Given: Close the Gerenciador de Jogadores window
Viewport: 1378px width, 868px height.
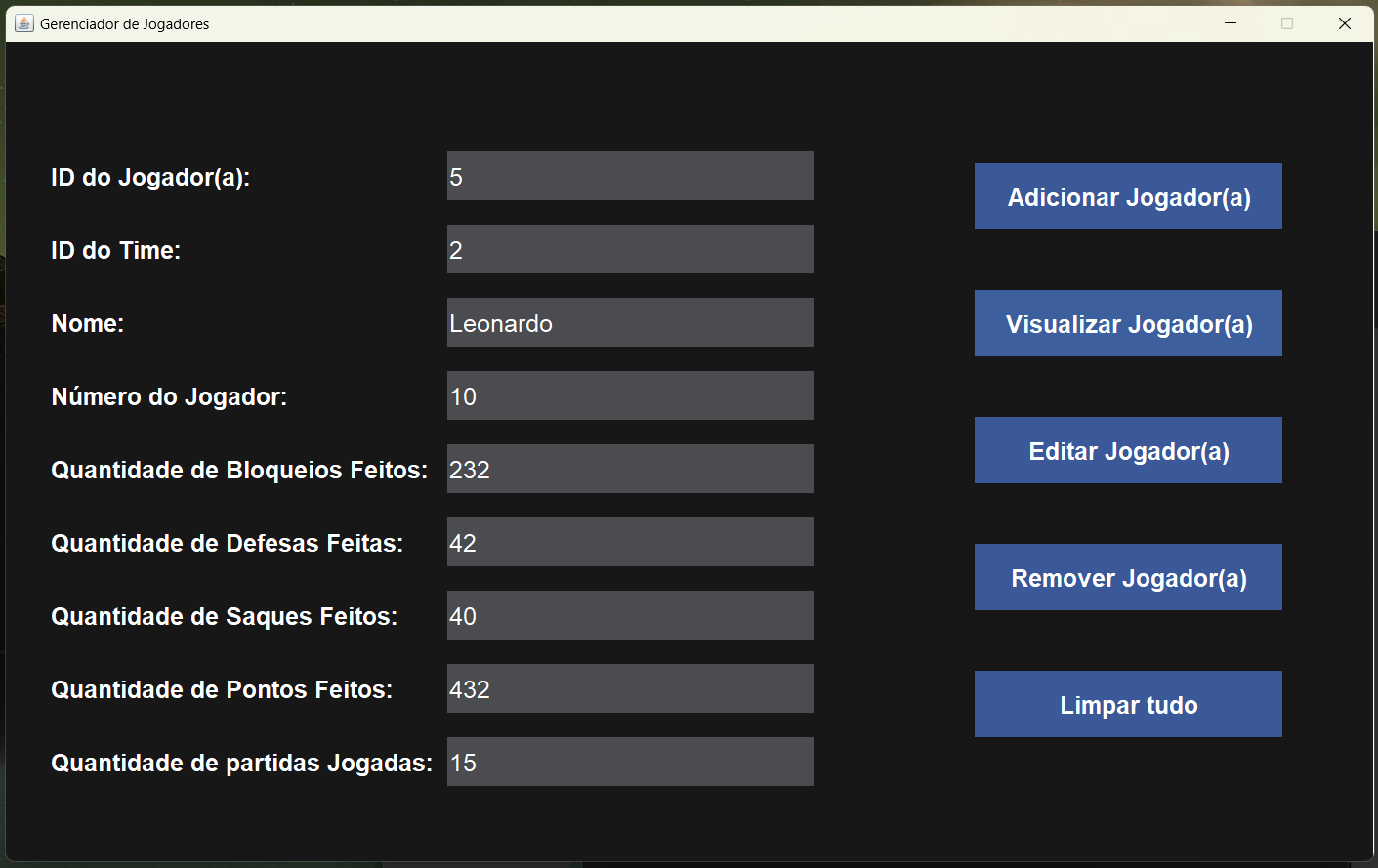Looking at the screenshot, I should (1345, 23).
